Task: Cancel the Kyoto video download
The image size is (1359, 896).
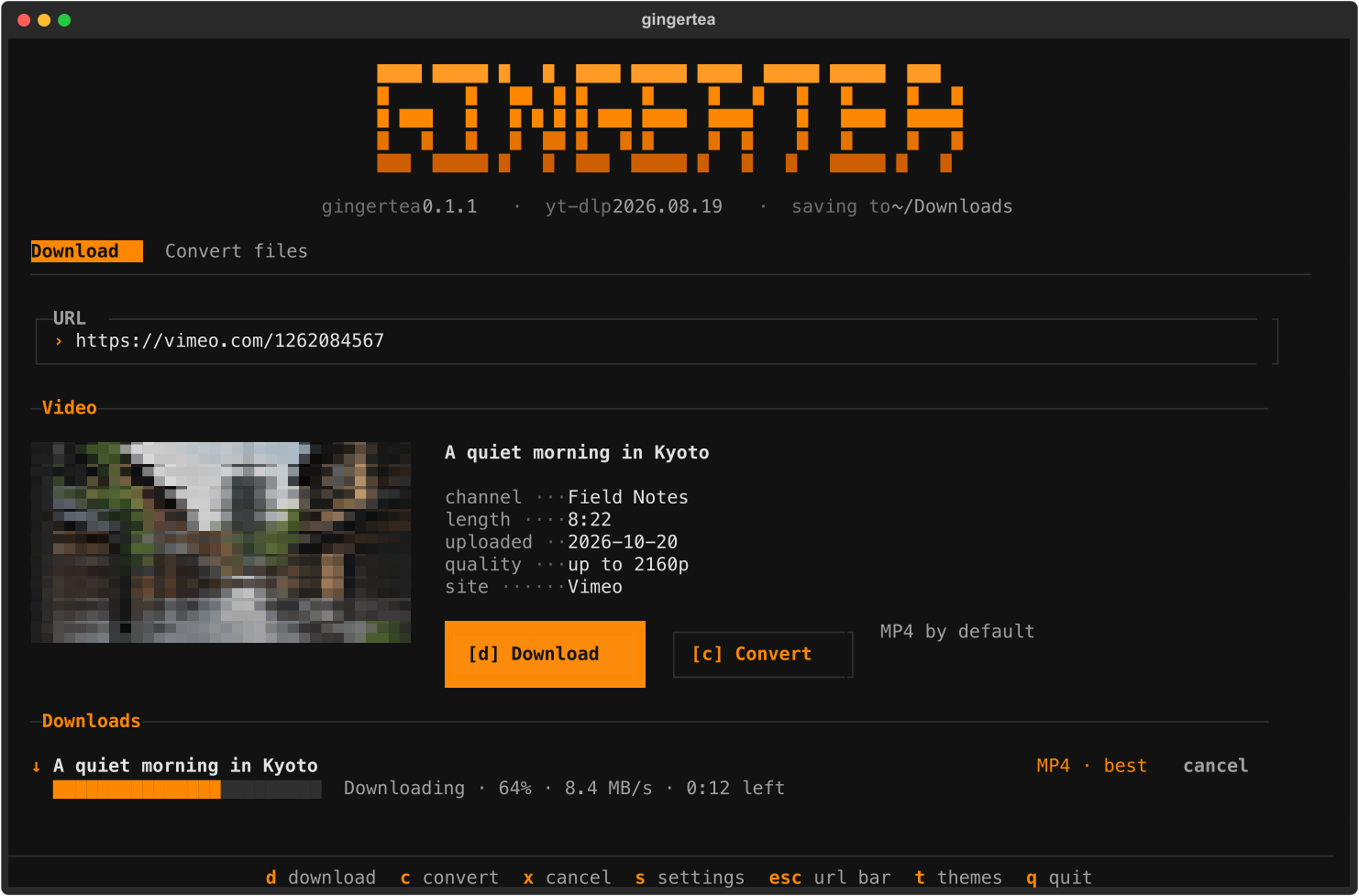Action: point(1215,766)
